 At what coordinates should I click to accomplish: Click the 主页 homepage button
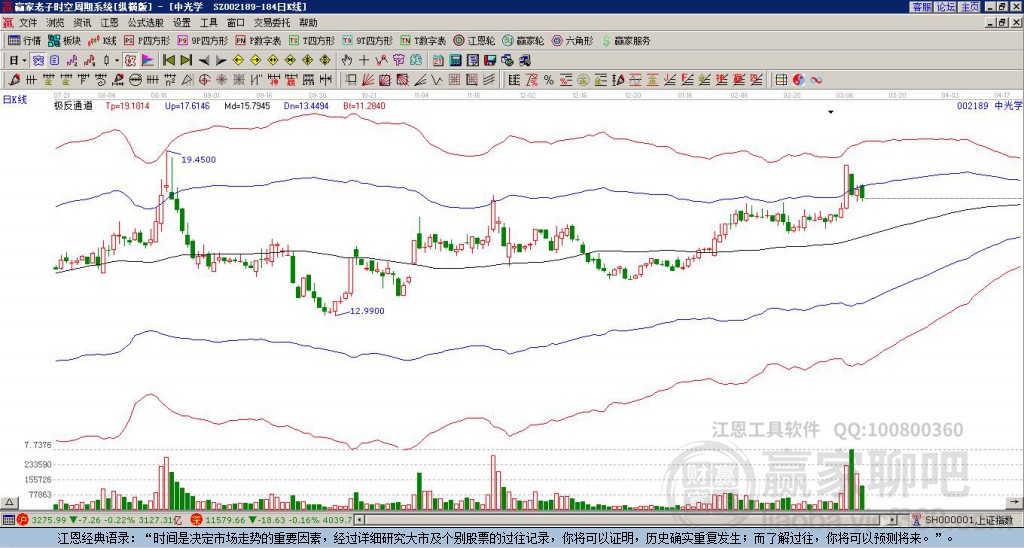point(970,7)
